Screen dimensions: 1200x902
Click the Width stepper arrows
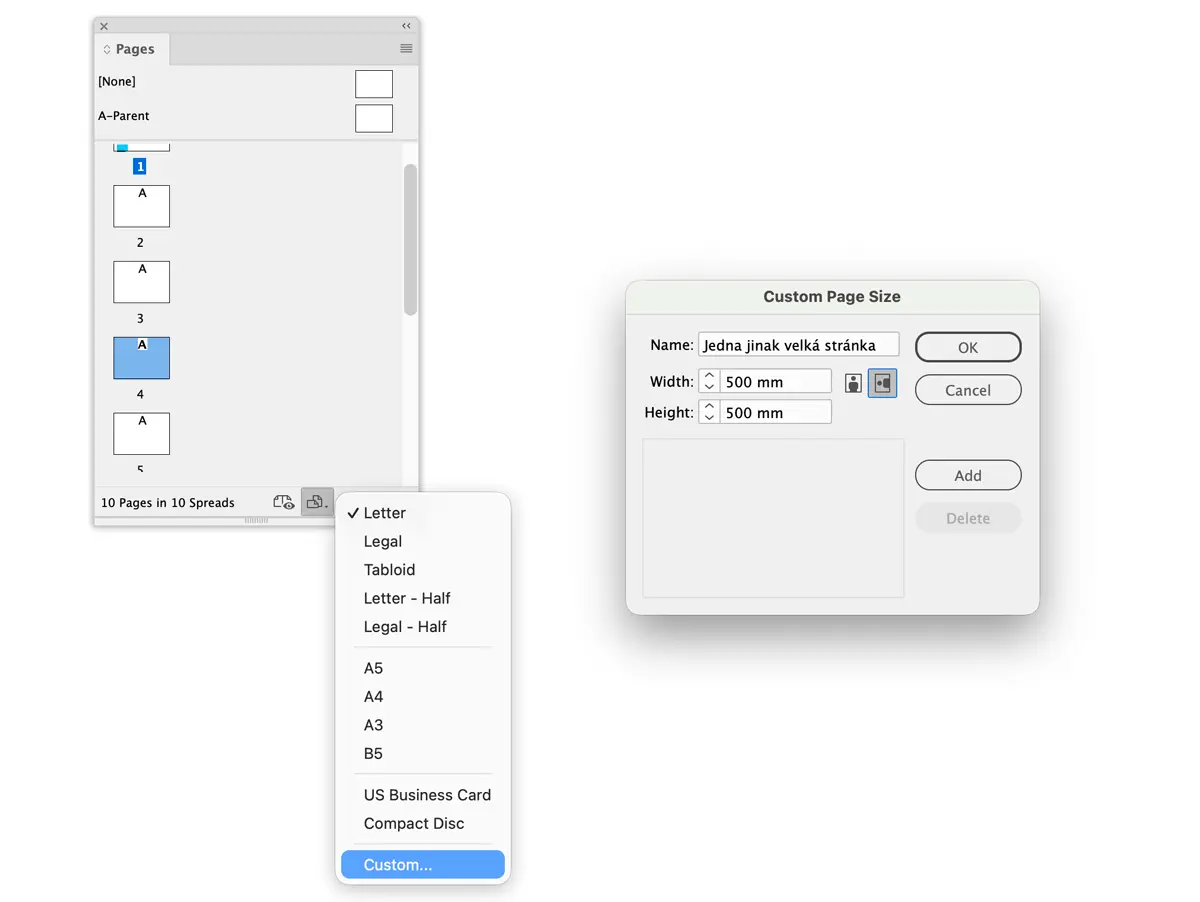click(709, 381)
